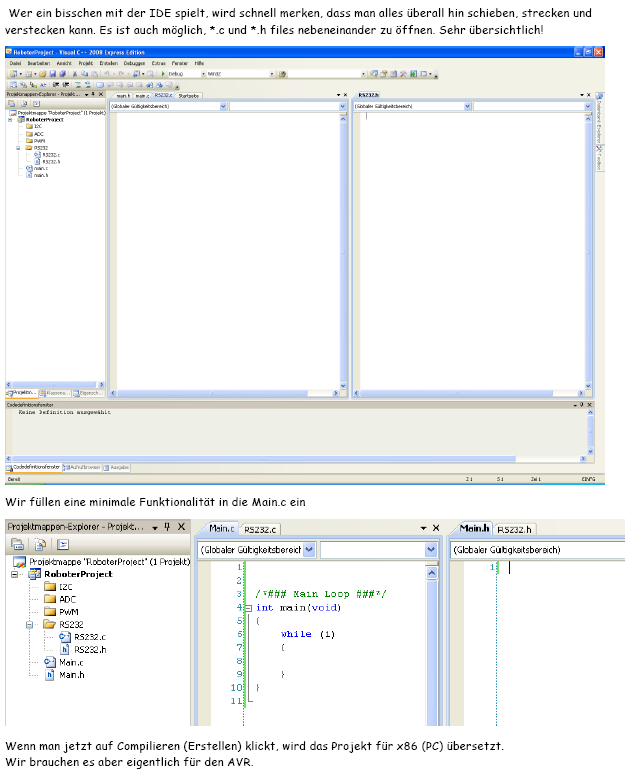Click the first toolbar icon in lower Projektmappen-Explorer
Image resolution: width=641 pixels, height=778 pixels.
coord(18,545)
